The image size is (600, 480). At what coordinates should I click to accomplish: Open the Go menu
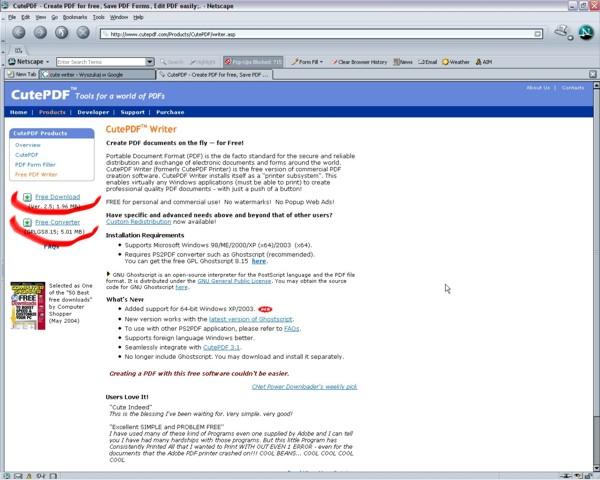pos(55,17)
